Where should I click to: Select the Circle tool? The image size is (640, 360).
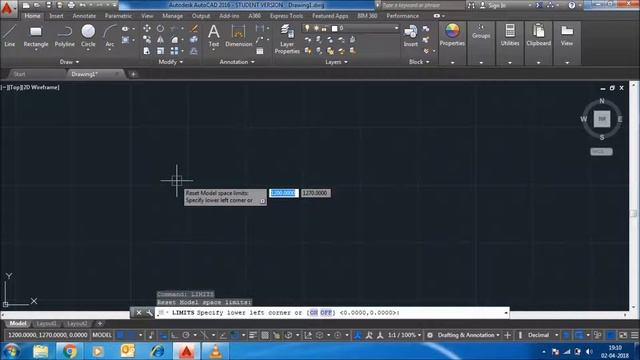pyautogui.click(x=88, y=36)
